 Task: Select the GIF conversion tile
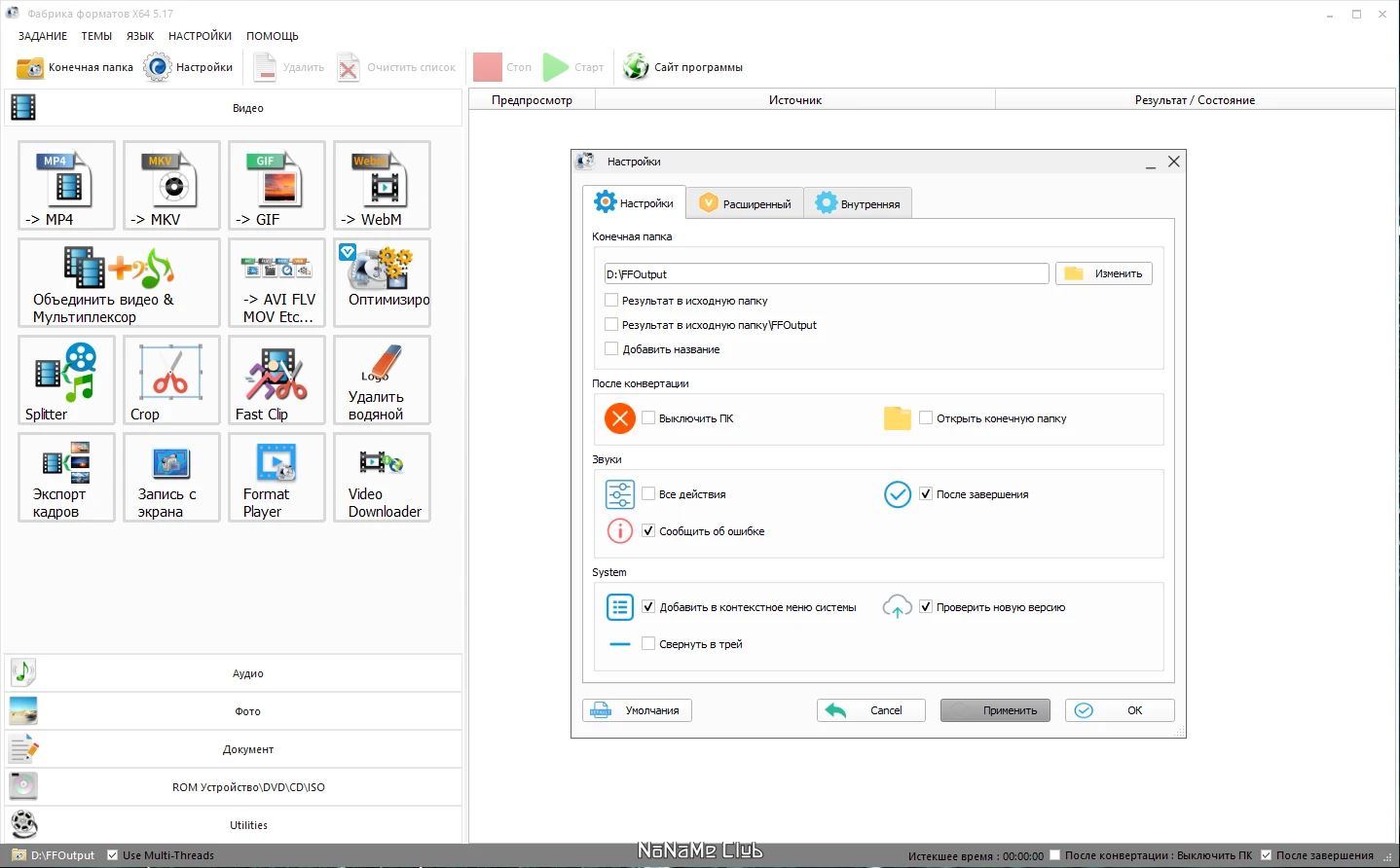pyautogui.click(x=276, y=185)
